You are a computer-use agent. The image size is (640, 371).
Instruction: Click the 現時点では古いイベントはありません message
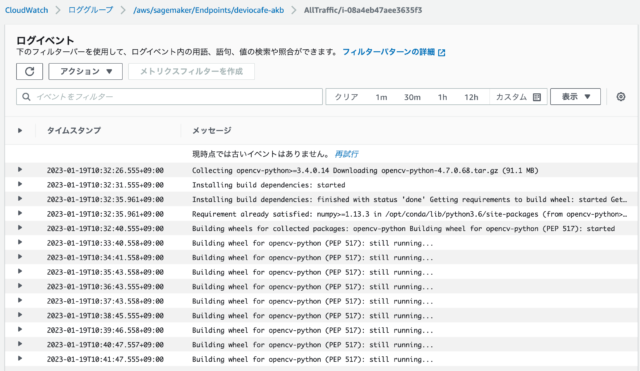tap(261, 154)
